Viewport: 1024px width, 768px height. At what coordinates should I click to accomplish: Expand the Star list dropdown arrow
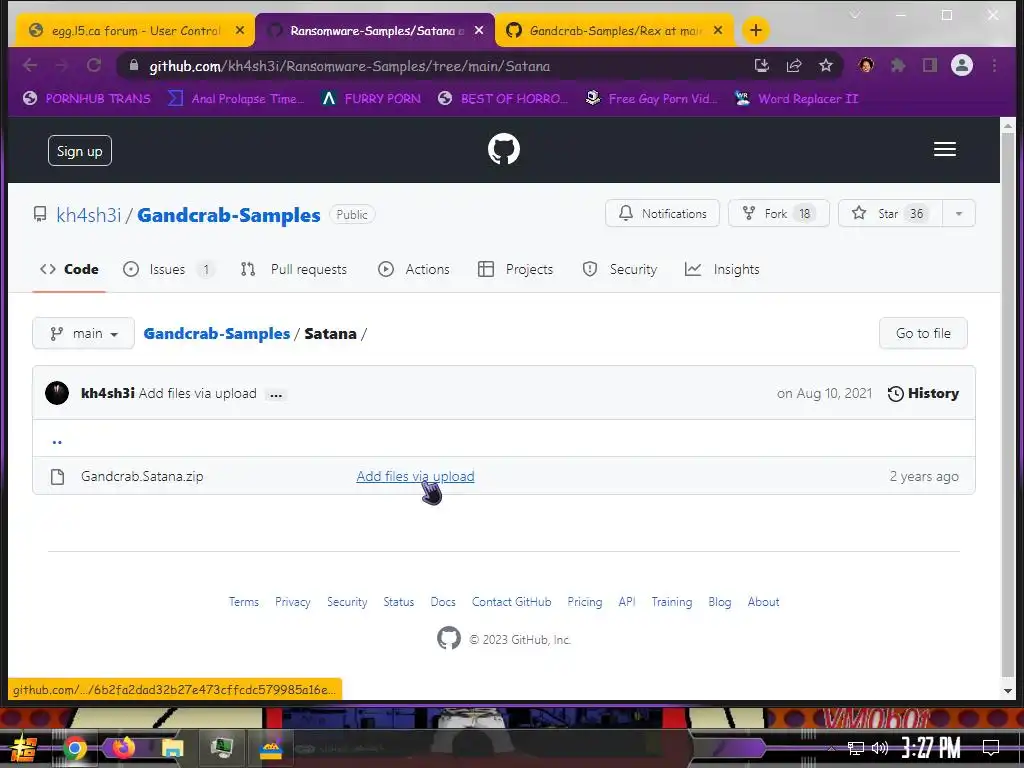tap(959, 214)
